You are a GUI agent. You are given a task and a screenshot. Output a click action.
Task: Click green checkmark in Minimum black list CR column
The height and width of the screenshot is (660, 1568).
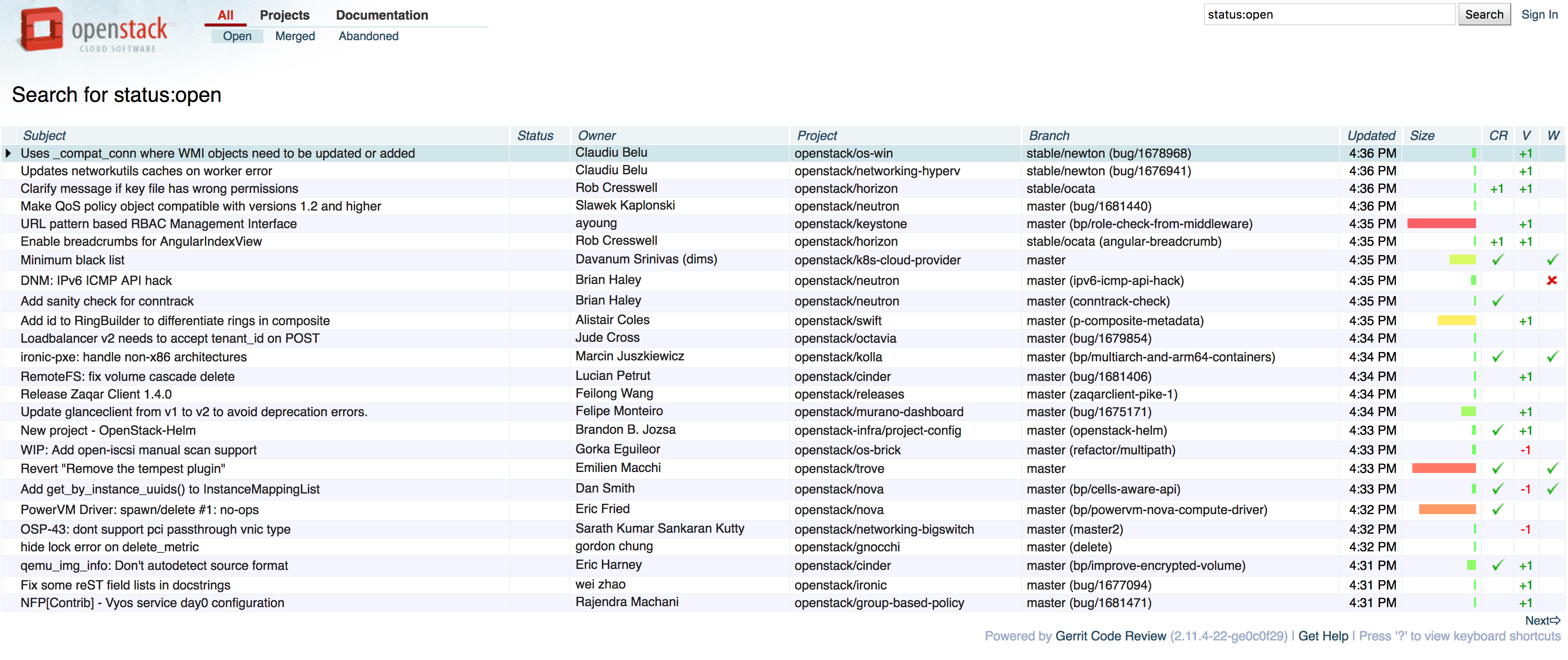[x=1498, y=260]
